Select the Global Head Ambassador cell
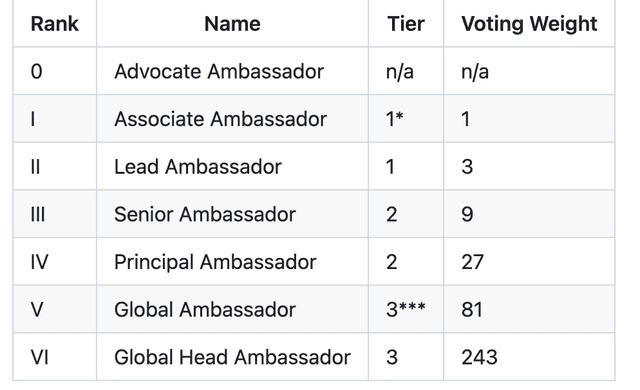The image size is (640, 390). (232, 357)
